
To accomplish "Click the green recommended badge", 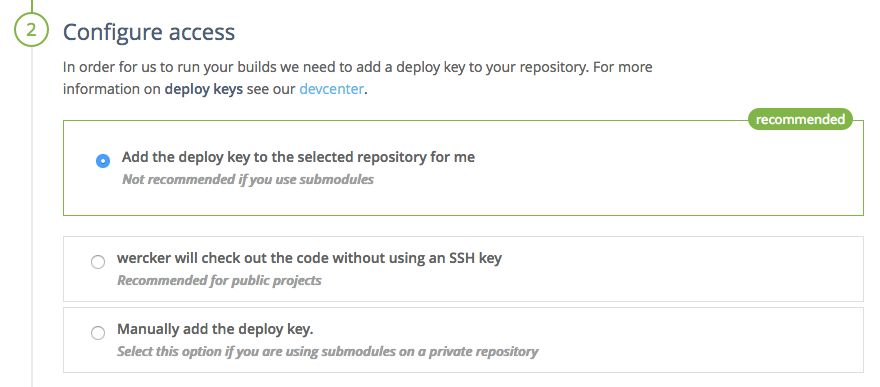I will coord(800,119).
